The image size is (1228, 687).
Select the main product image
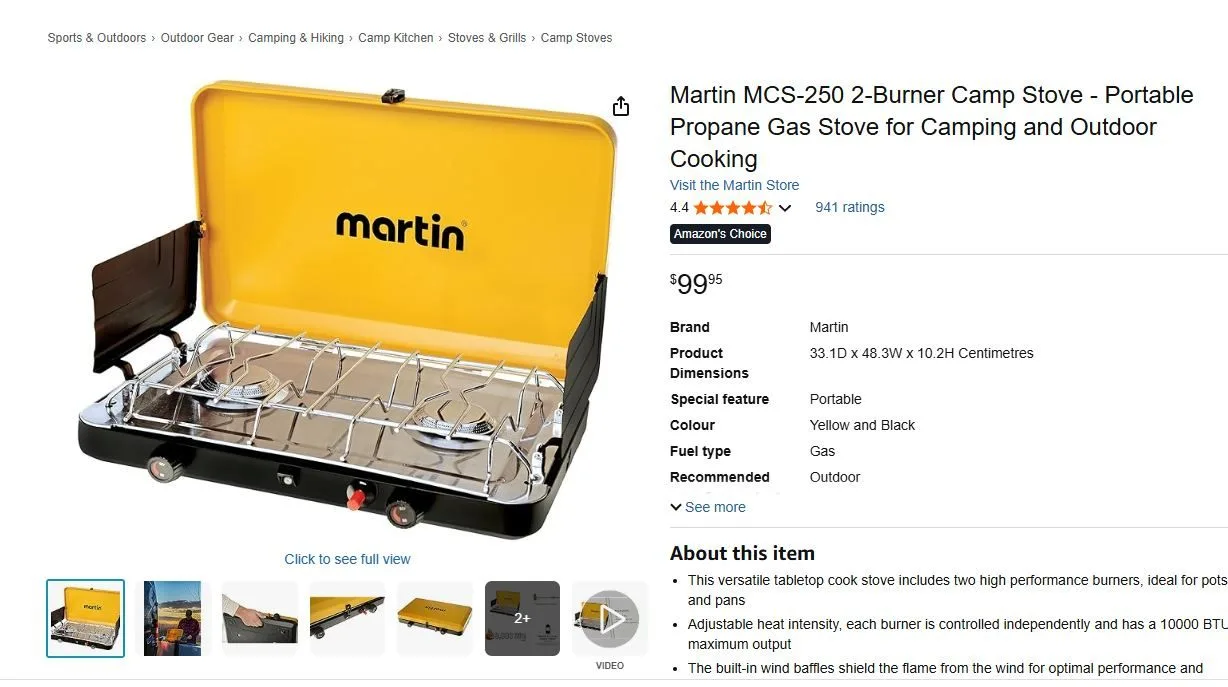click(347, 300)
